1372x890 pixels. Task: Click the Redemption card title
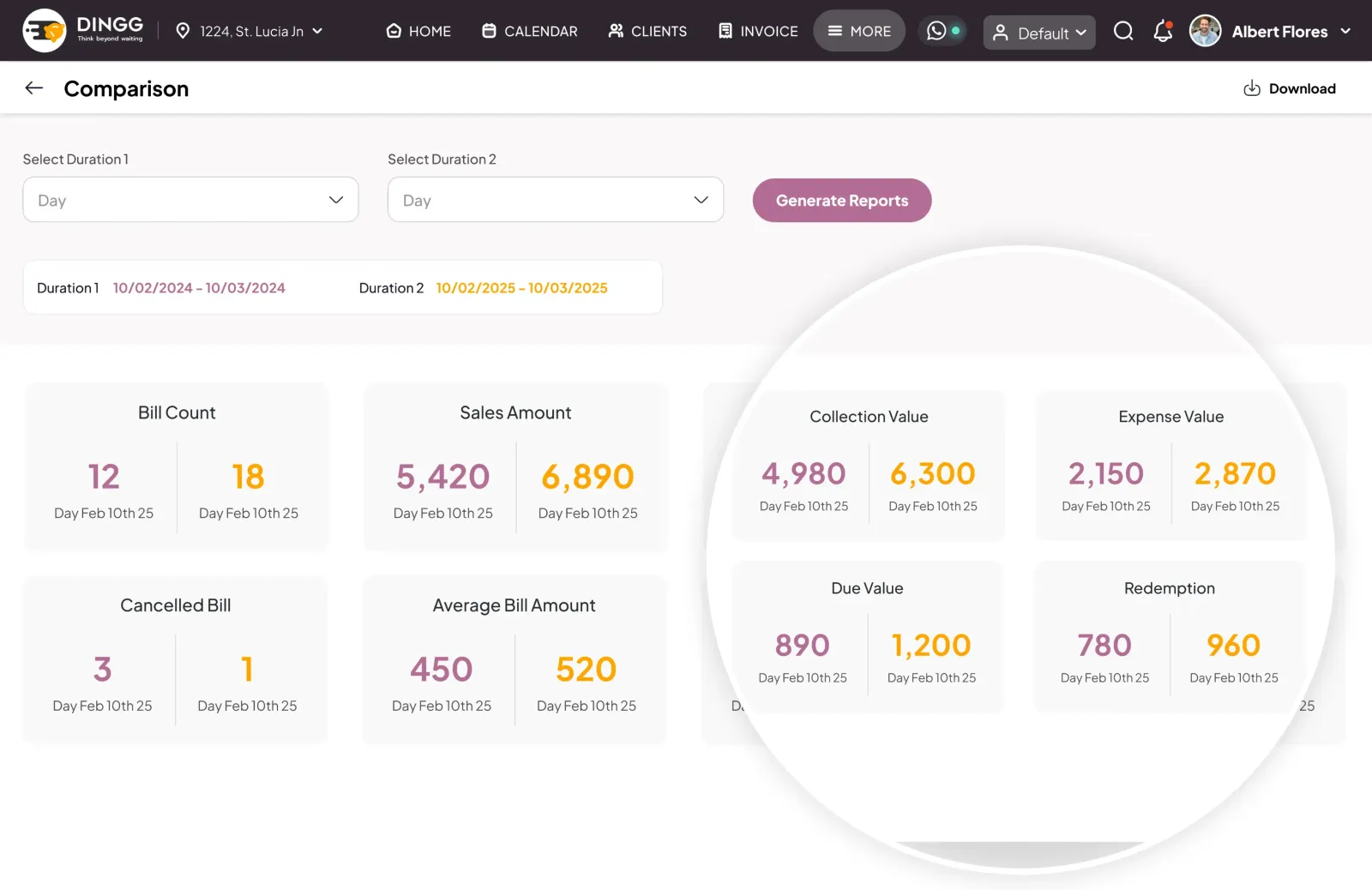1170,588
